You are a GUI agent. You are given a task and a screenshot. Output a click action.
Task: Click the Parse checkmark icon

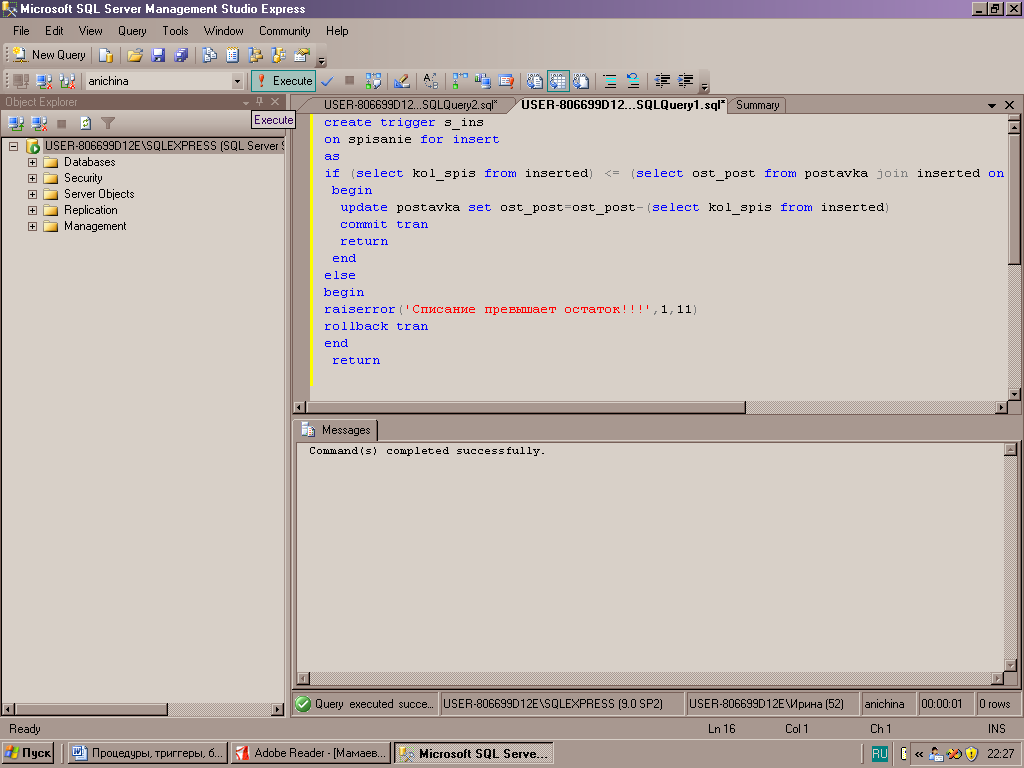coord(327,81)
